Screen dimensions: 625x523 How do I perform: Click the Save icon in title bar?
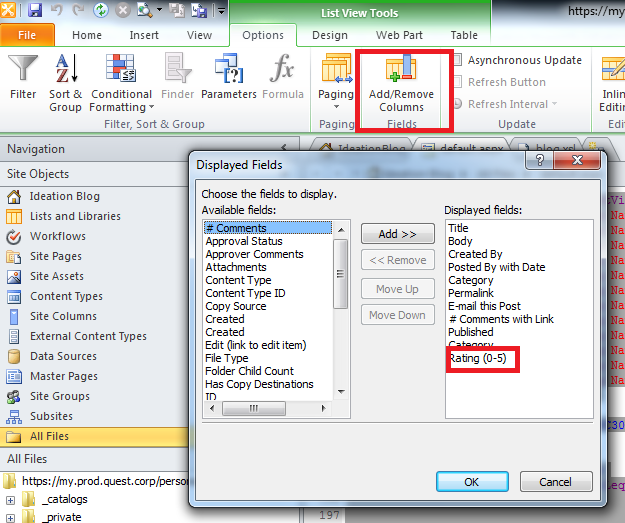tap(35, 11)
